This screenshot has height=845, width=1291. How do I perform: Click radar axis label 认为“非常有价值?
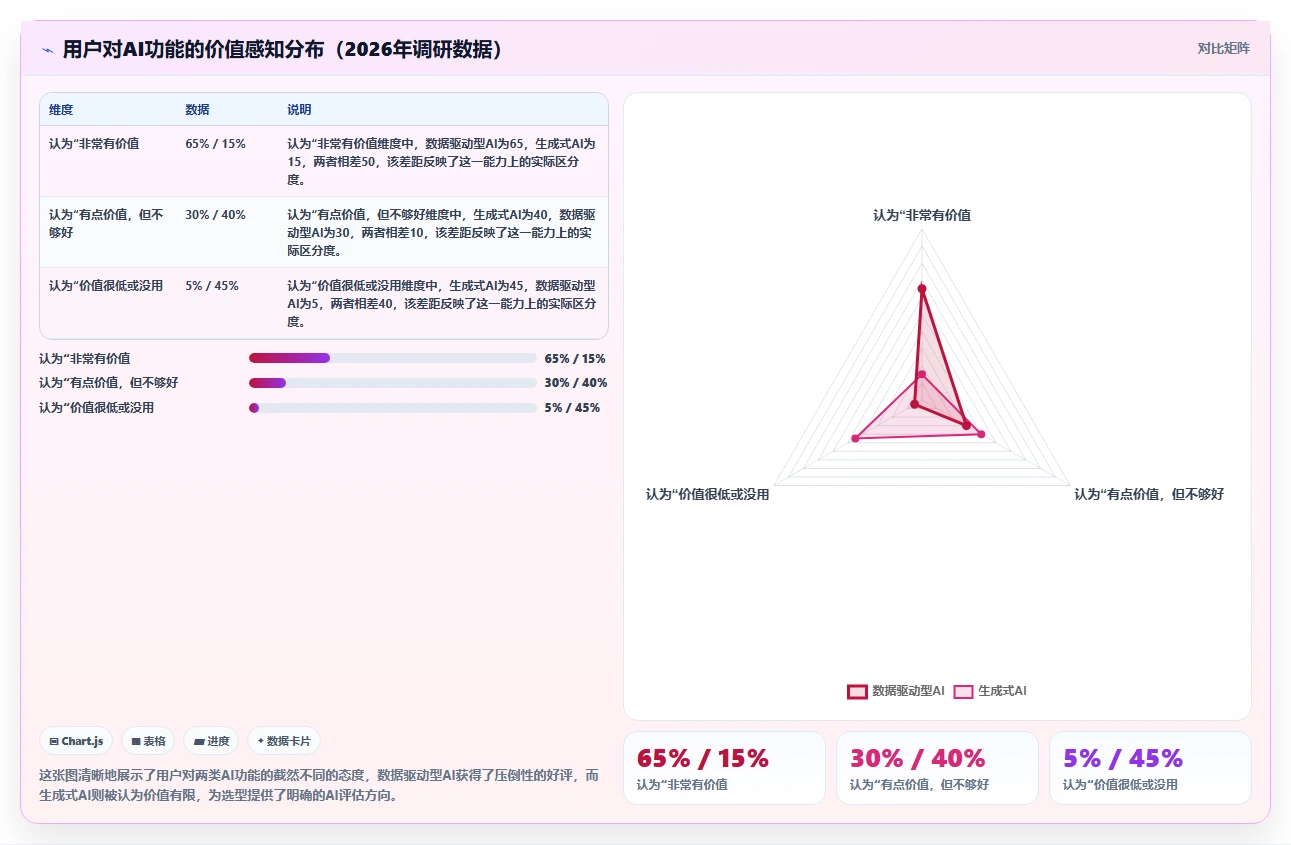point(922,215)
